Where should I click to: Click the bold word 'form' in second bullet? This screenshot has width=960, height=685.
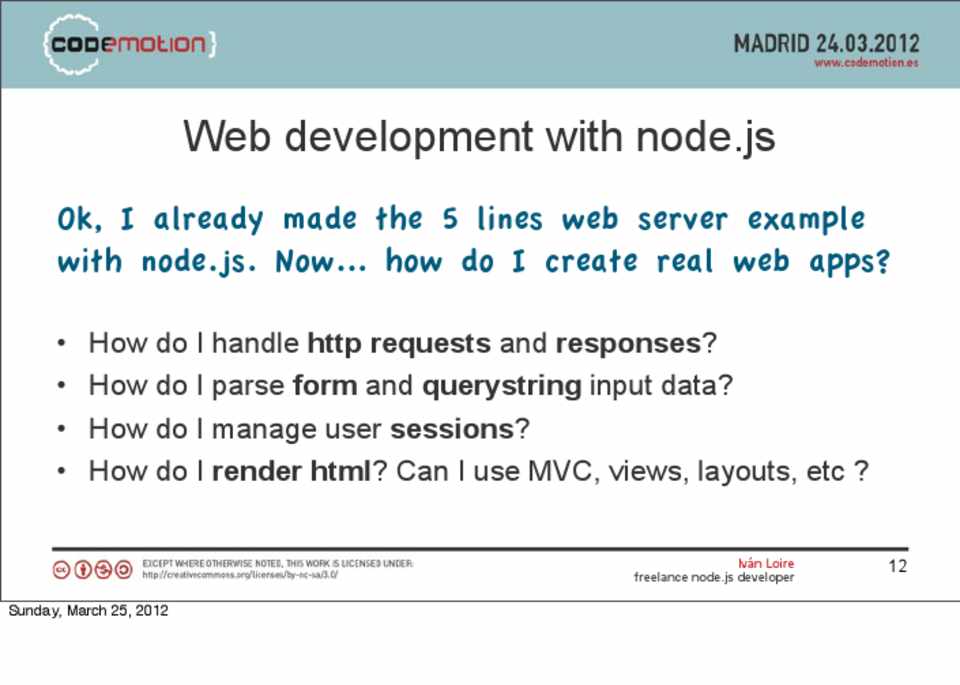[x=325, y=385]
